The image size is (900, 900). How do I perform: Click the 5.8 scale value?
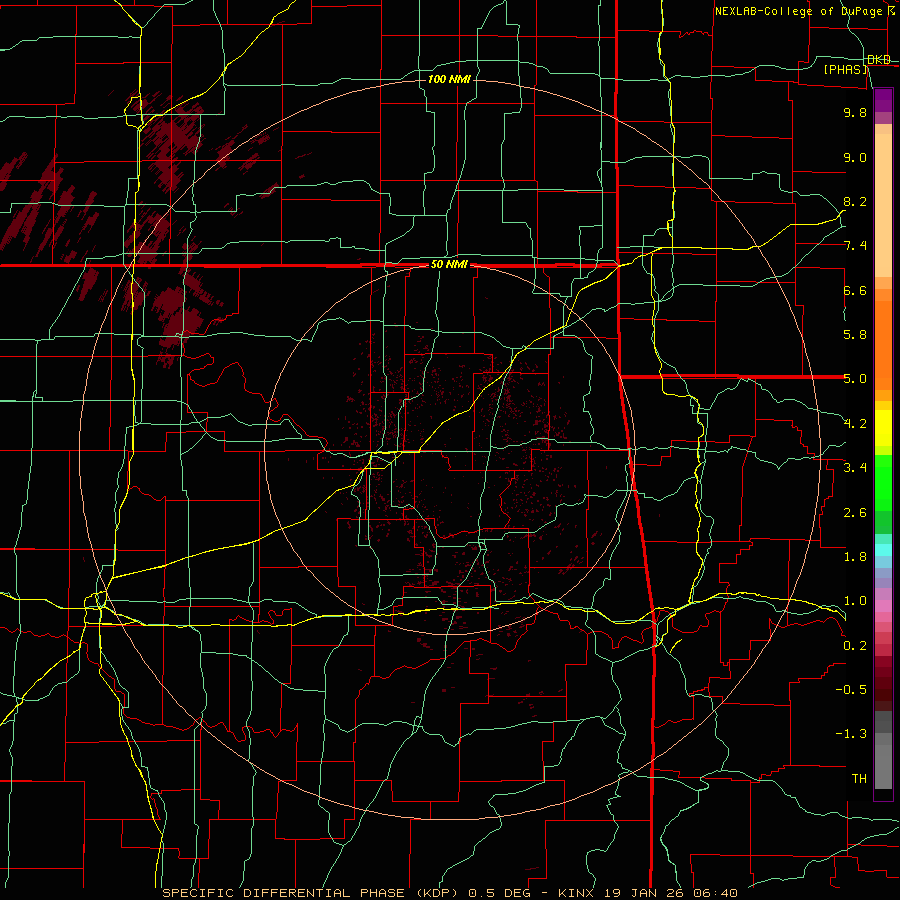(855, 335)
